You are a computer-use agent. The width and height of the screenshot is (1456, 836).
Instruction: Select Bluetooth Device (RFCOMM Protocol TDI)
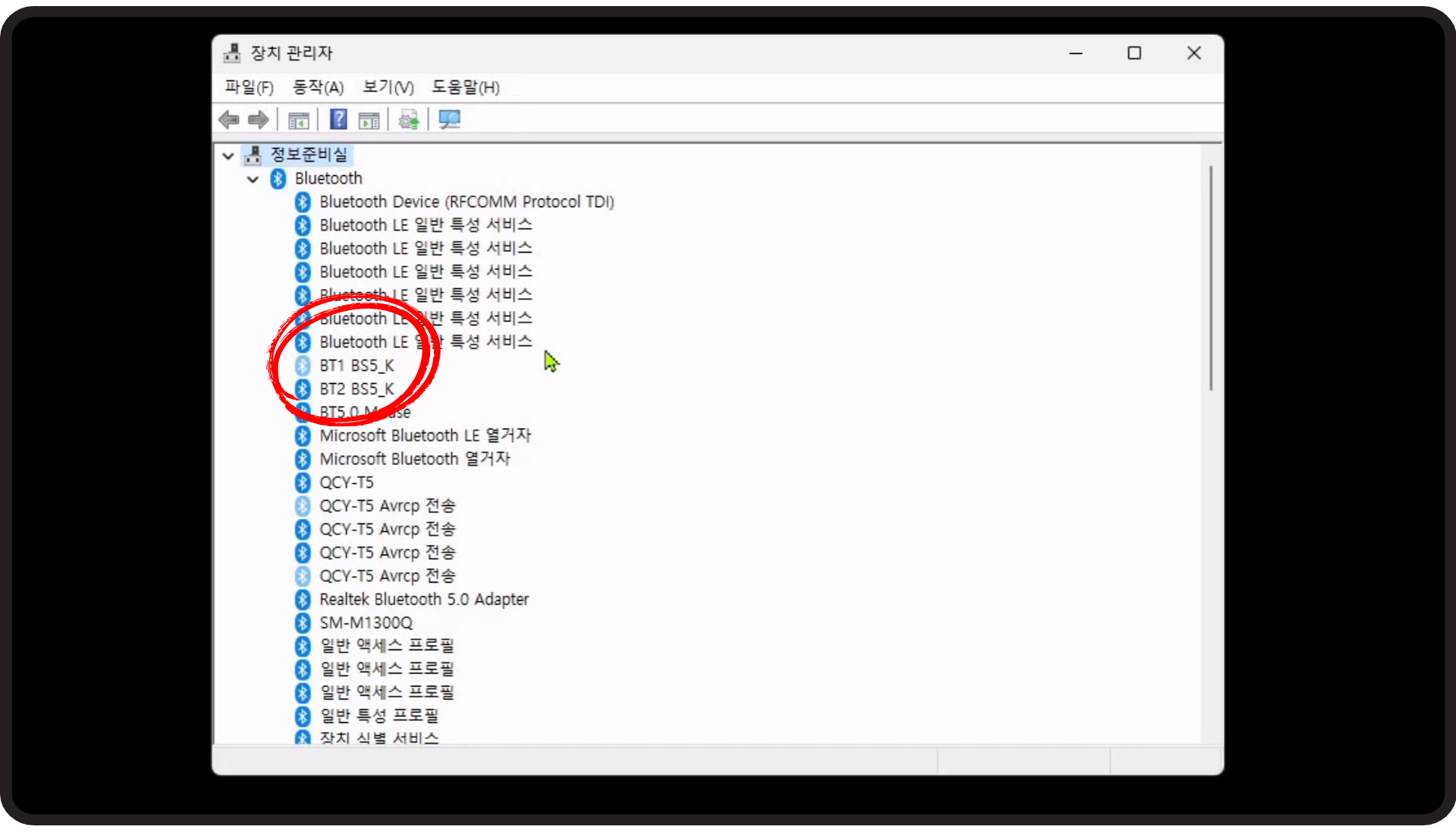(x=466, y=202)
